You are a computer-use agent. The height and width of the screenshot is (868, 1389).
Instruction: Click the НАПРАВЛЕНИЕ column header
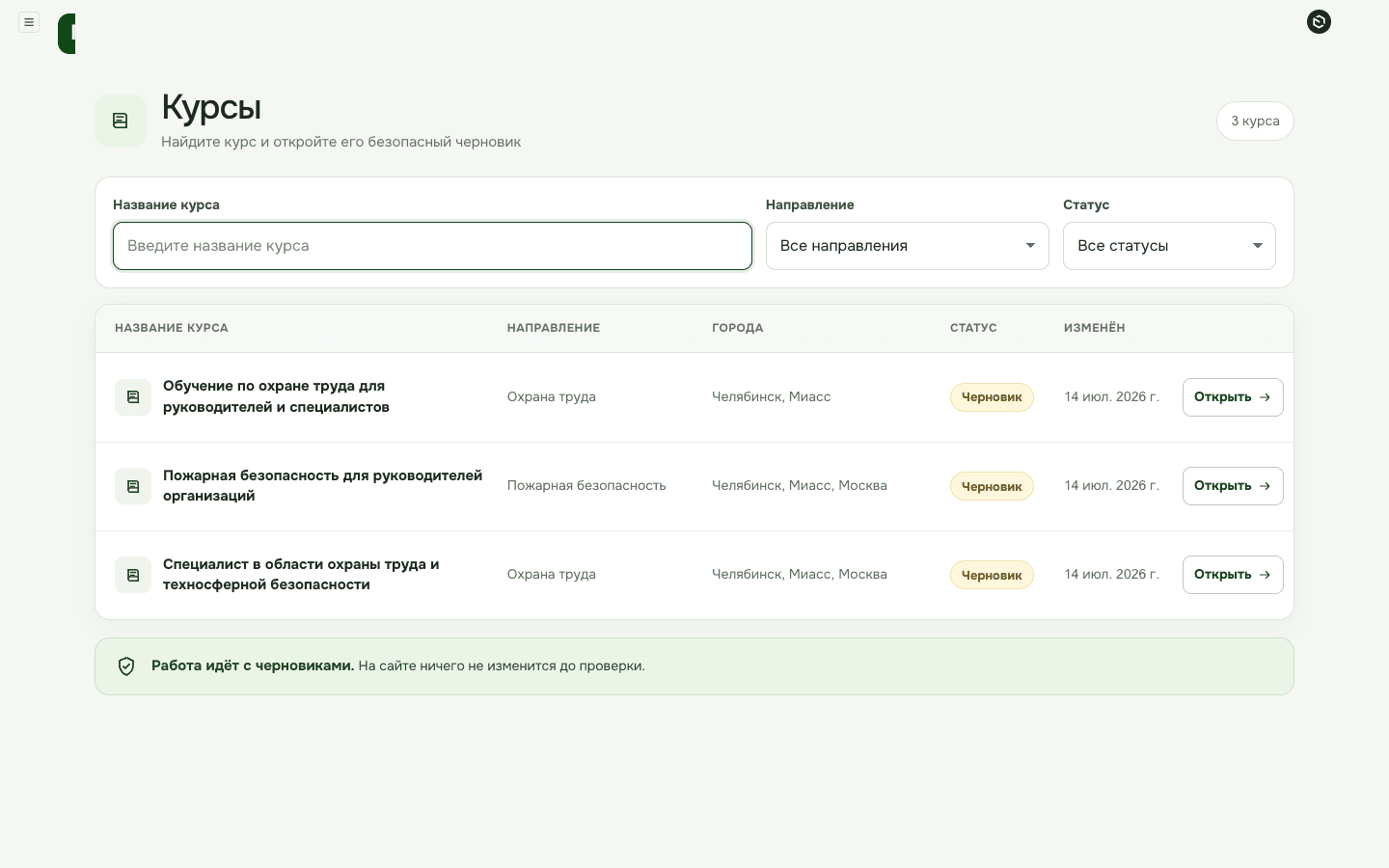pyautogui.click(x=554, y=328)
